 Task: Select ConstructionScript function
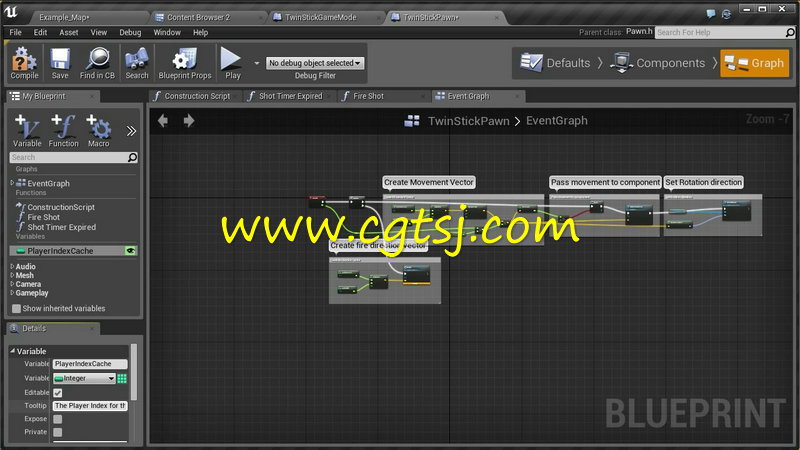point(61,207)
